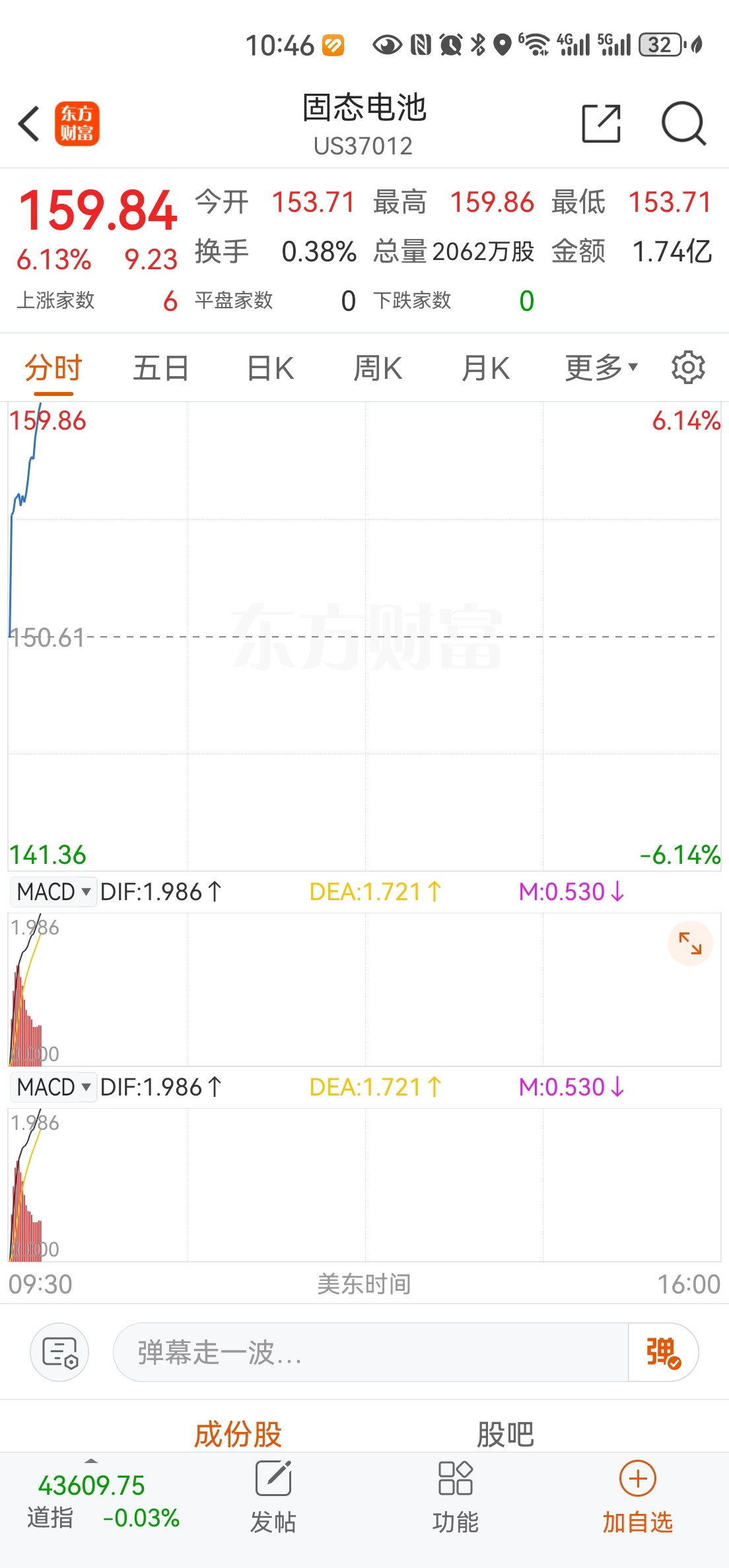Toggle the 弹 danmaku switch
This screenshot has width=729, height=1568.
tap(663, 1352)
